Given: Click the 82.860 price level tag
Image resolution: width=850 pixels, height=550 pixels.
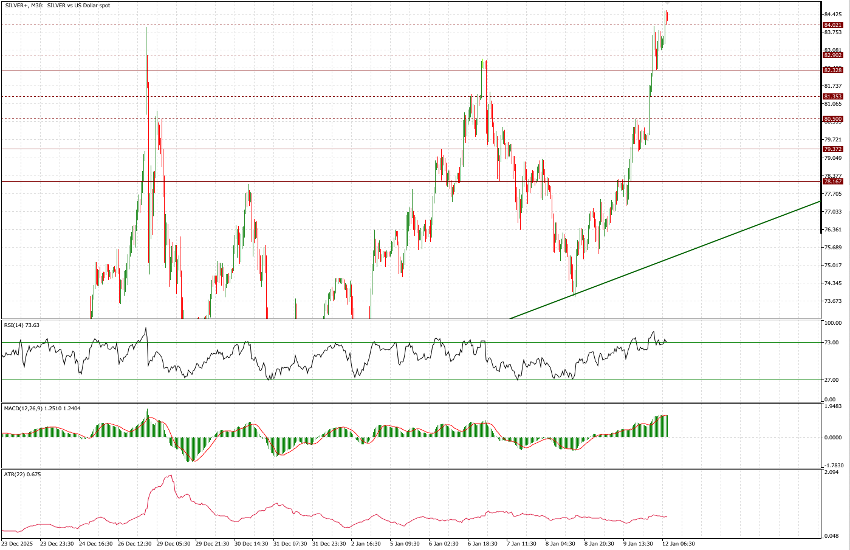Looking at the screenshot, I should pyautogui.click(x=830, y=56).
